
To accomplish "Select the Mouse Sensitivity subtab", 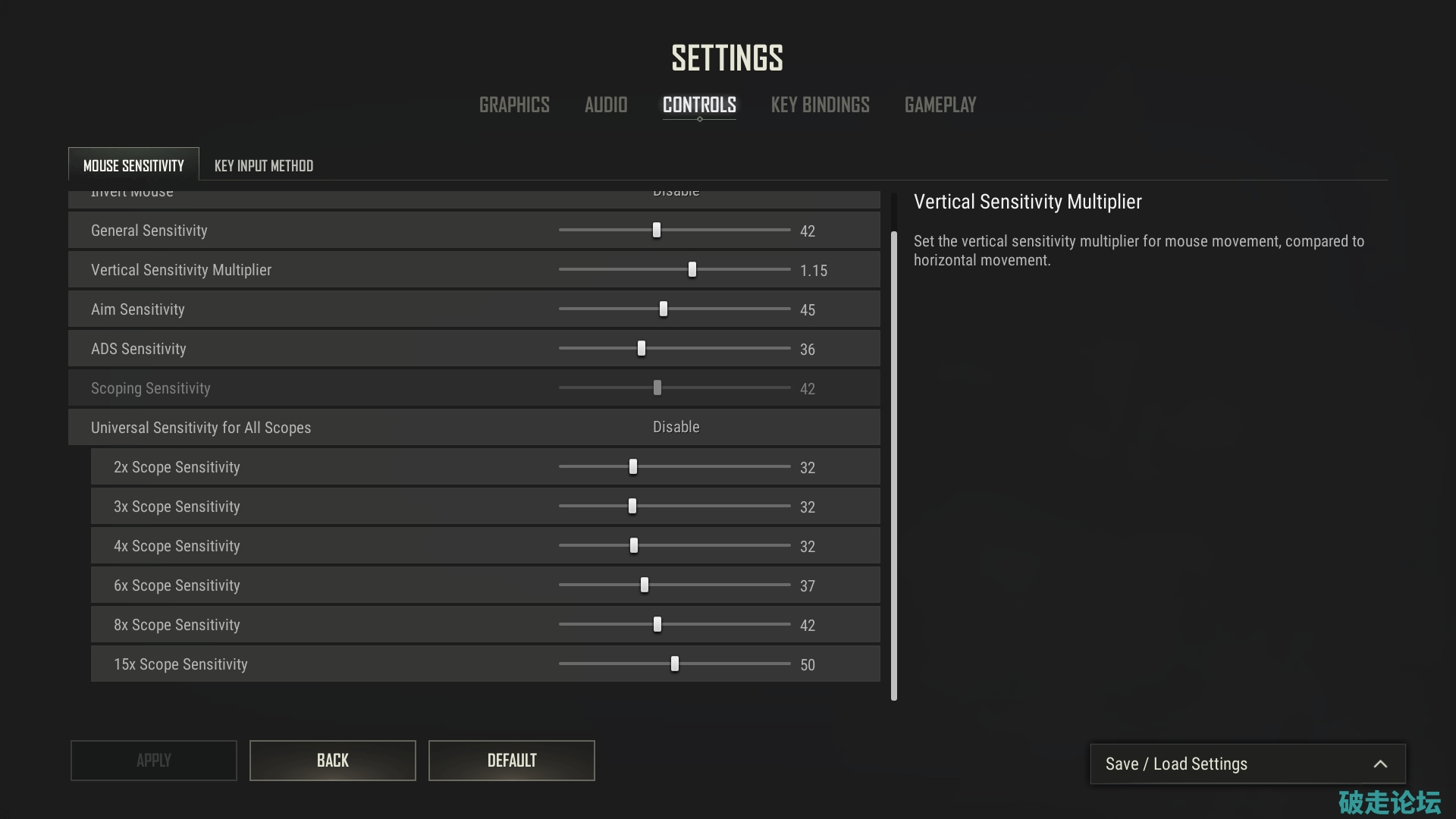I will 133,165.
